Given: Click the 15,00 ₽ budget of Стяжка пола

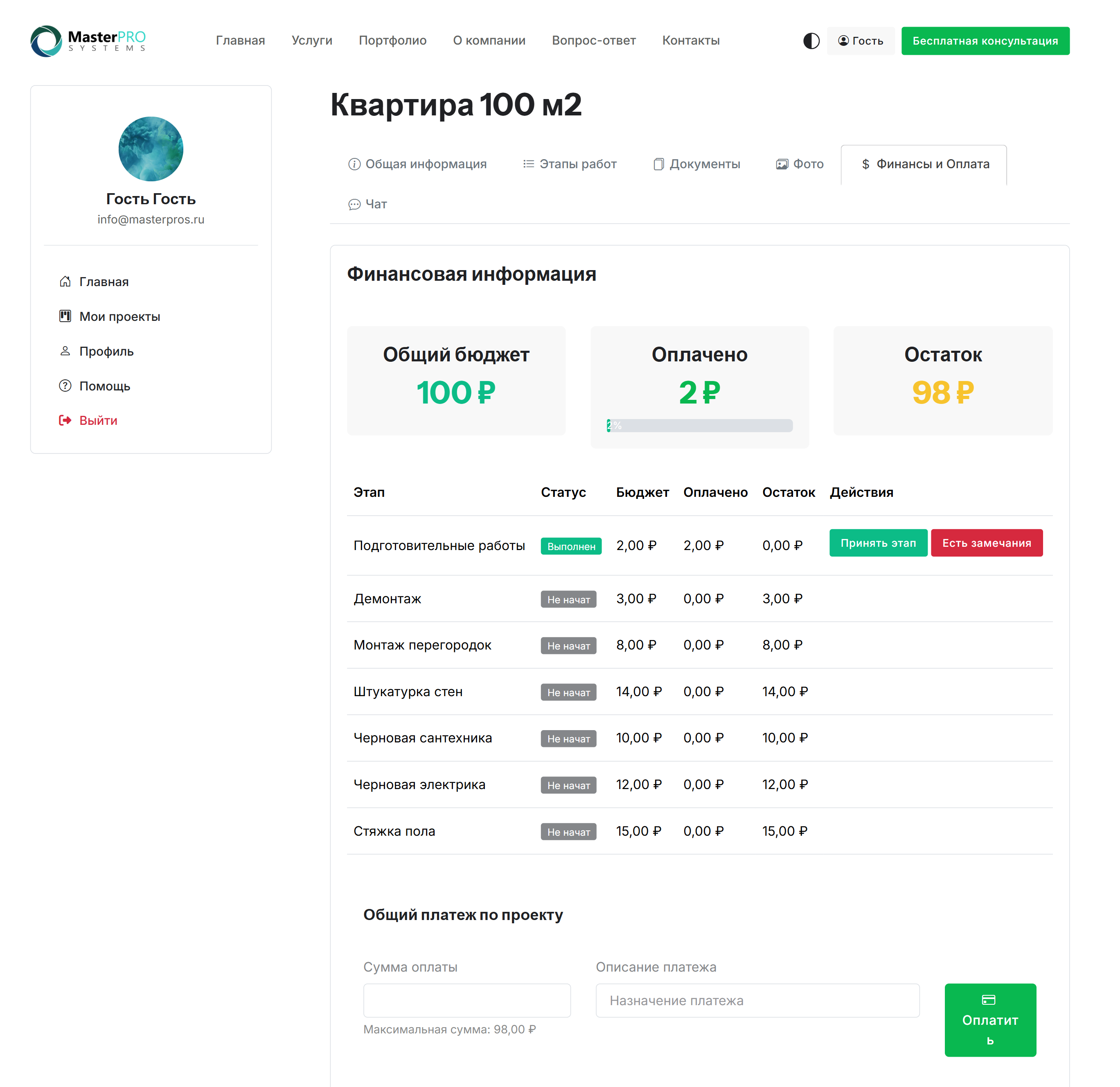Looking at the screenshot, I should pos(638,831).
